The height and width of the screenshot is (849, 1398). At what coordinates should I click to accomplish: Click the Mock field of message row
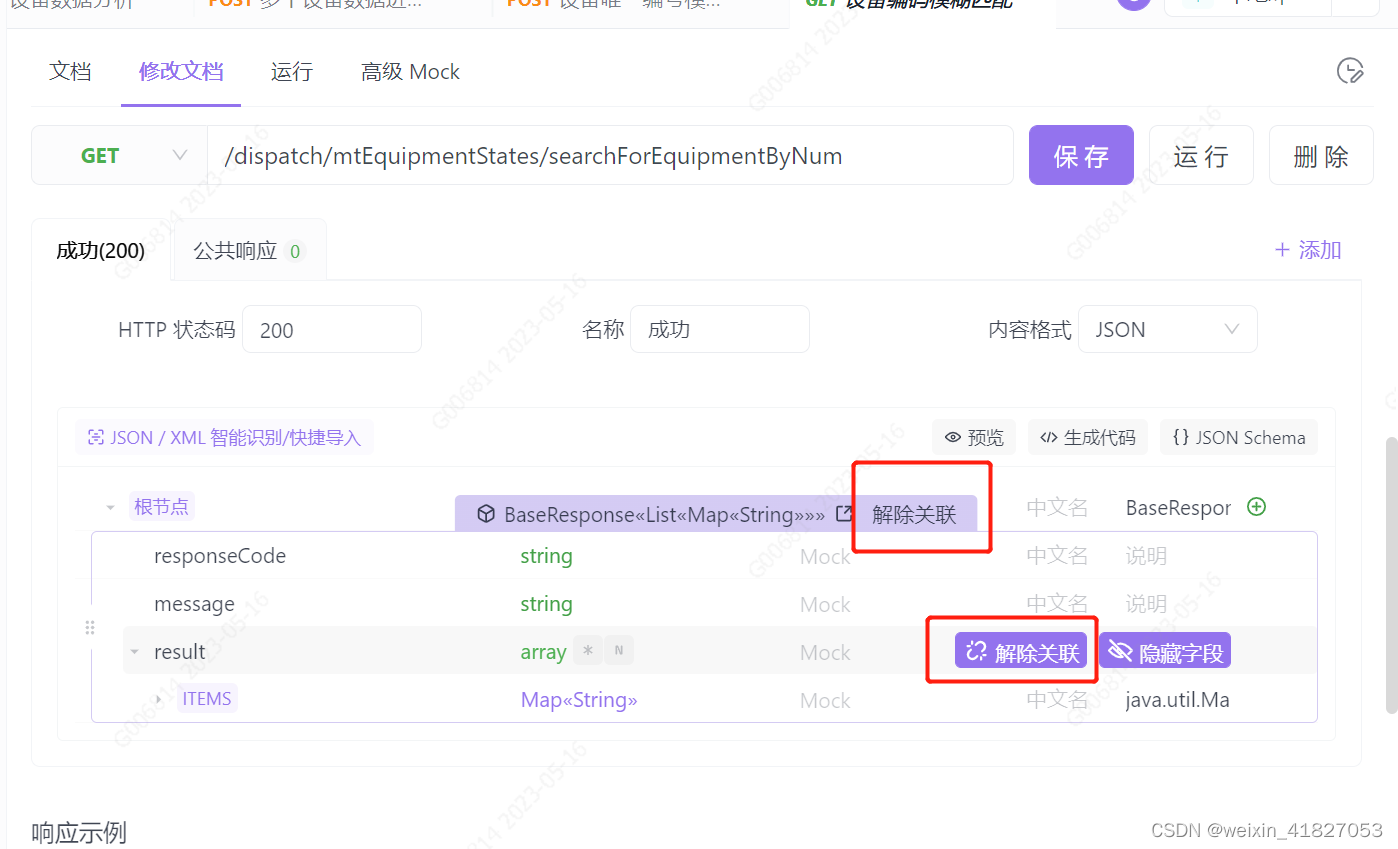click(x=825, y=604)
